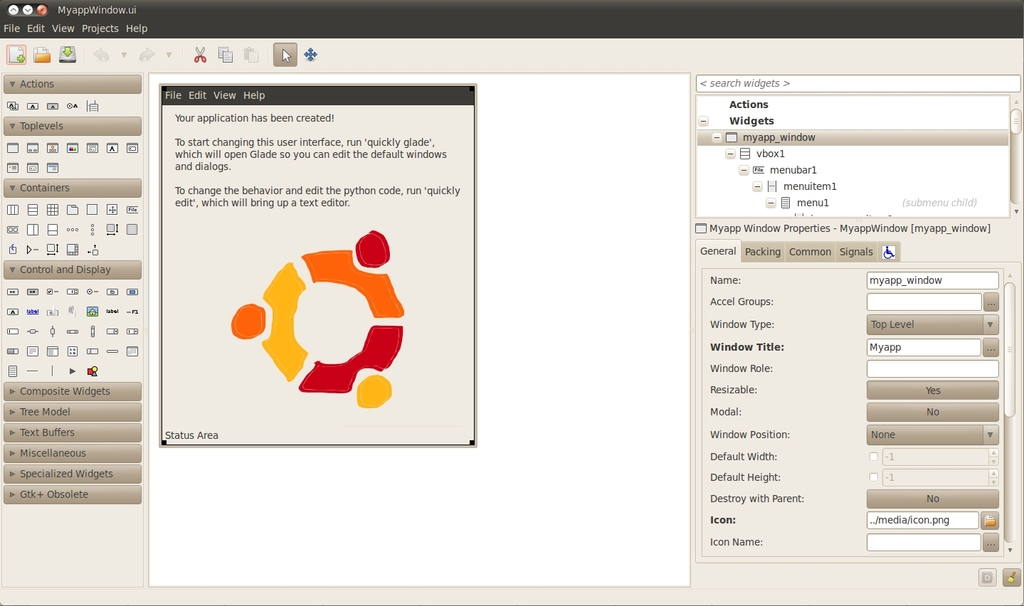This screenshot has width=1024, height=606.
Task: Enable the Default Width checkbox
Action: 874,457
